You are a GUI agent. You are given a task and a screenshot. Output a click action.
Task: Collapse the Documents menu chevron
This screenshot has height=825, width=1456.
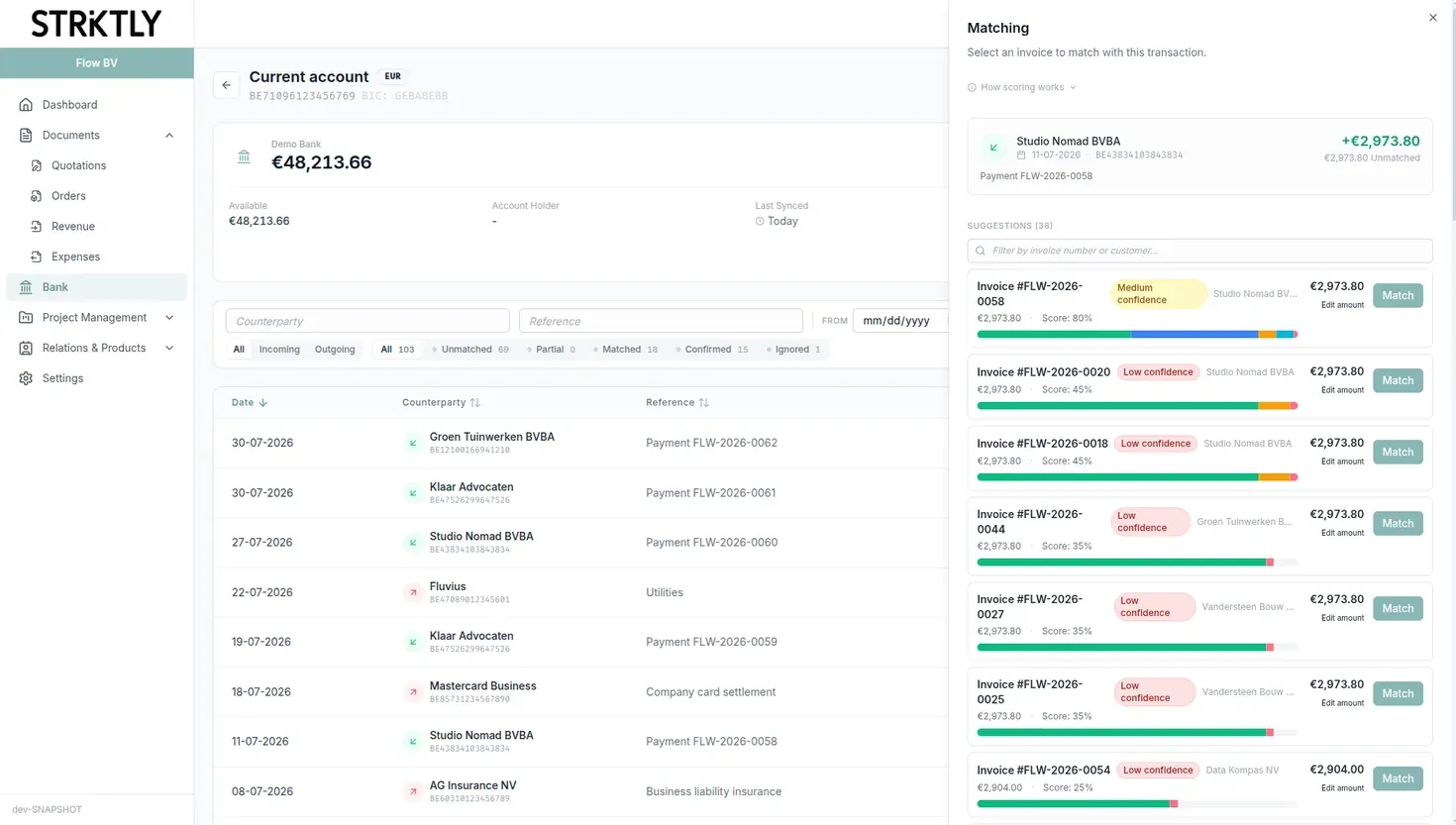pos(169,136)
